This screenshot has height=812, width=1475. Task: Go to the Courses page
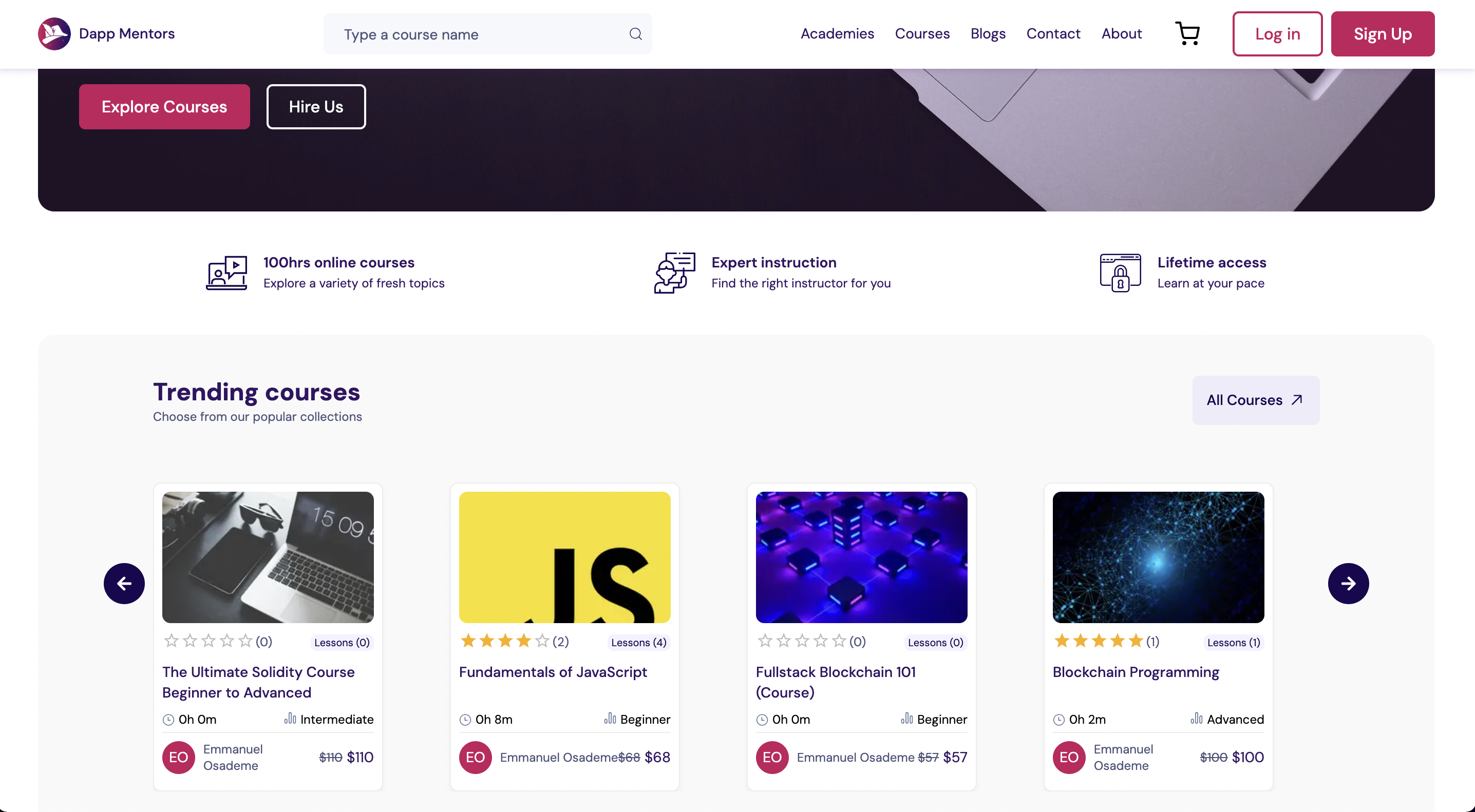[922, 34]
